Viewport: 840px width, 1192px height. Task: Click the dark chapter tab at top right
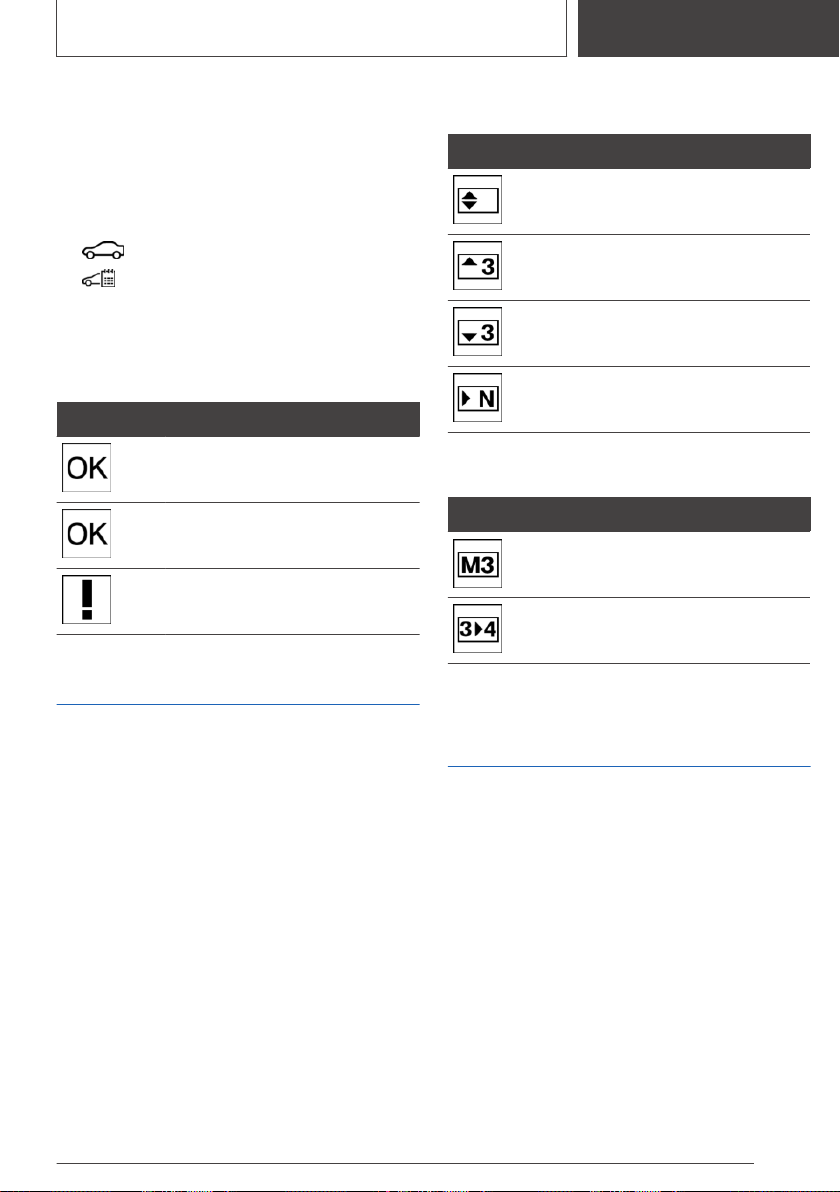pyautogui.click(x=708, y=28)
